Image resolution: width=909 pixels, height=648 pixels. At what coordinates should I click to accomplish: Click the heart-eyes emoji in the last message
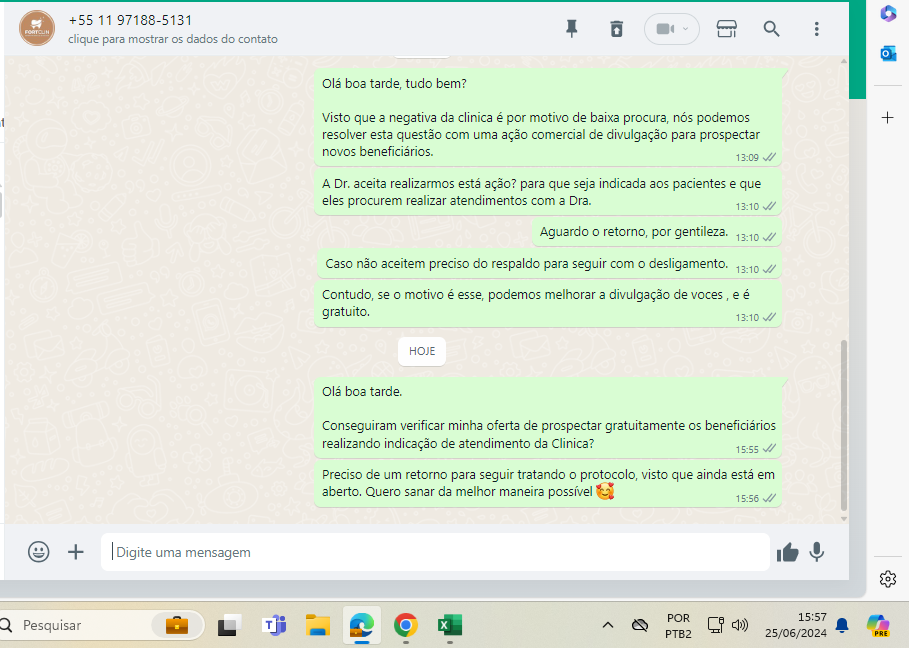point(605,492)
